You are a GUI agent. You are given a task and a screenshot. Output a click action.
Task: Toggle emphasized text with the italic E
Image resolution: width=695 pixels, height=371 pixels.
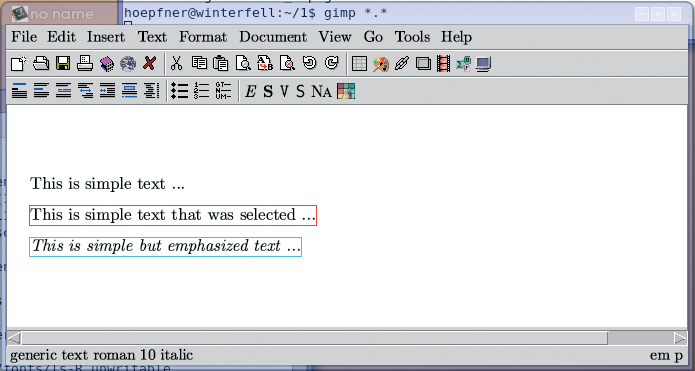pyautogui.click(x=250, y=91)
